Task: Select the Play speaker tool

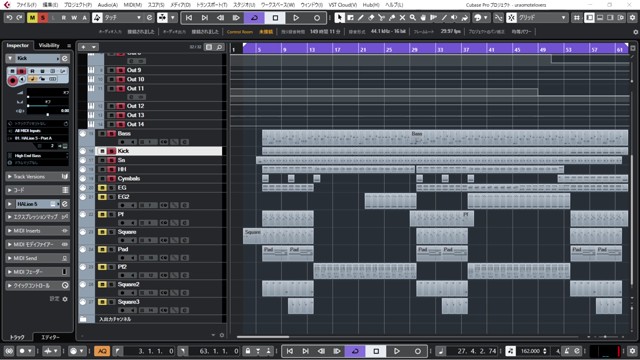Action: [x=454, y=18]
